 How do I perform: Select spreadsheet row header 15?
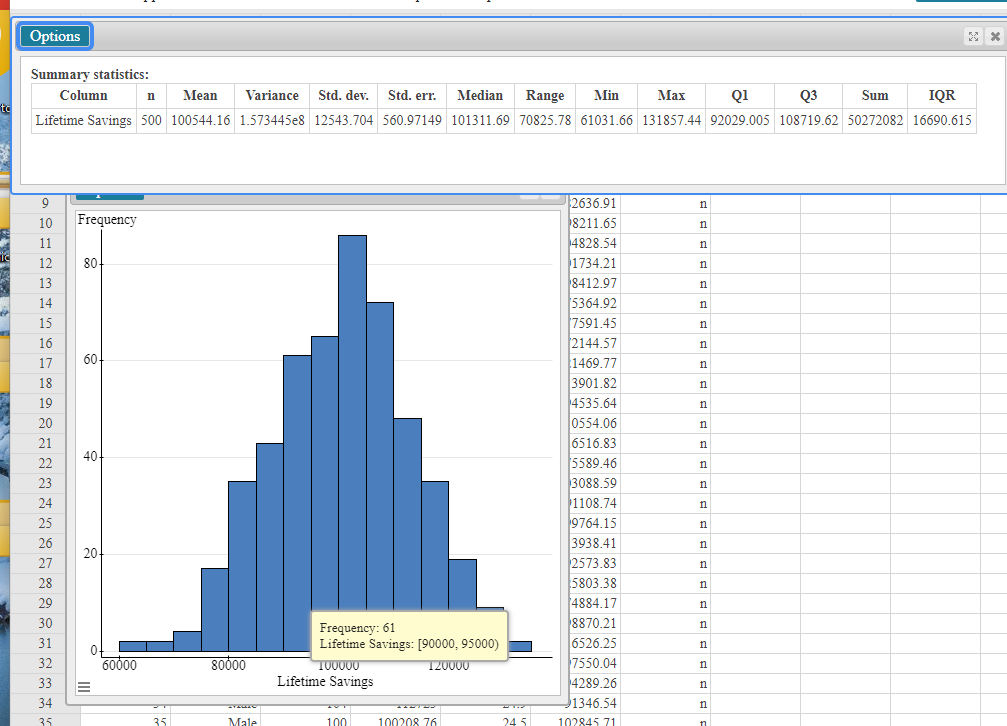[45, 323]
